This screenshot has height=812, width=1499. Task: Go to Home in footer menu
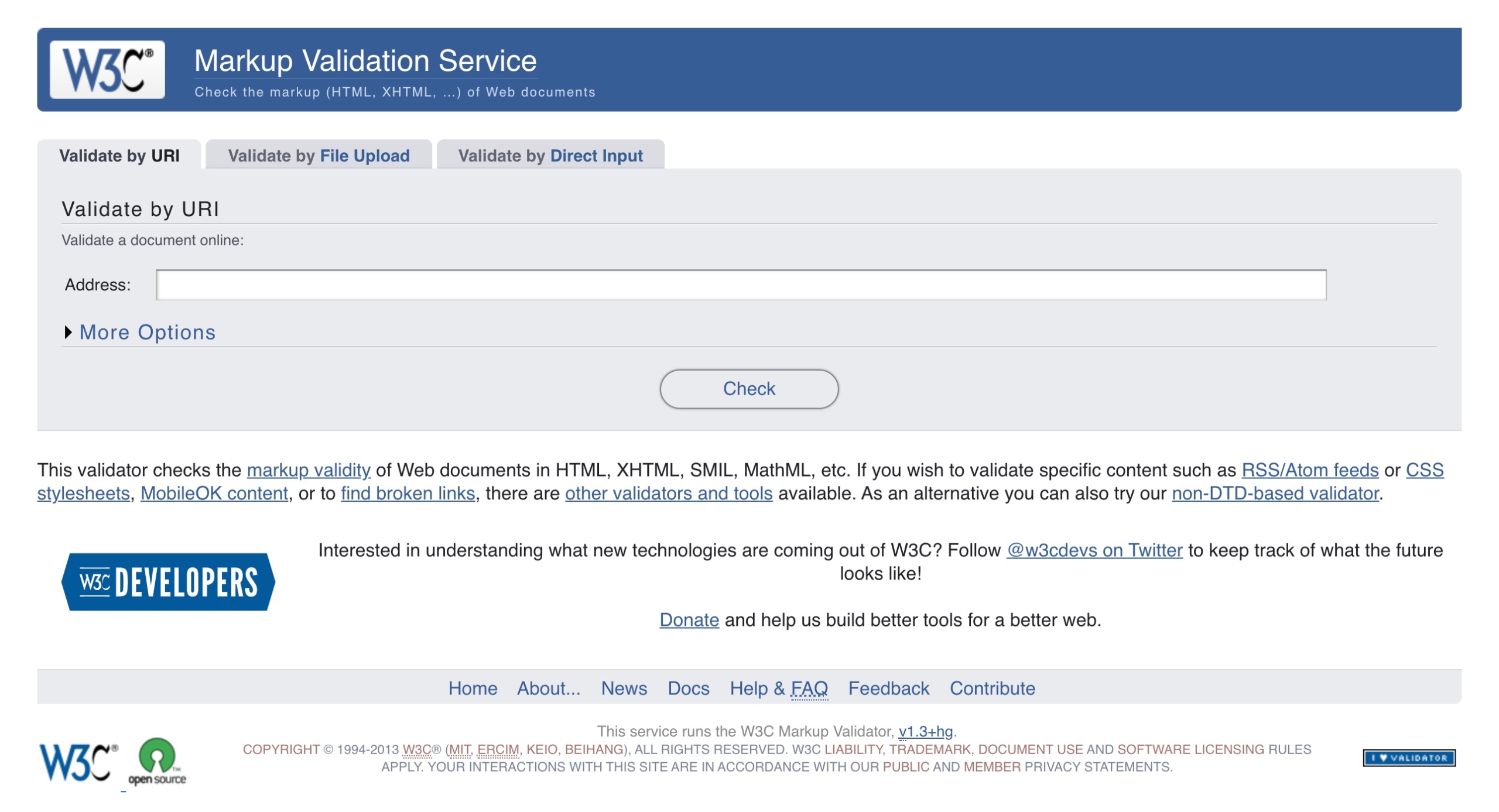473,688
